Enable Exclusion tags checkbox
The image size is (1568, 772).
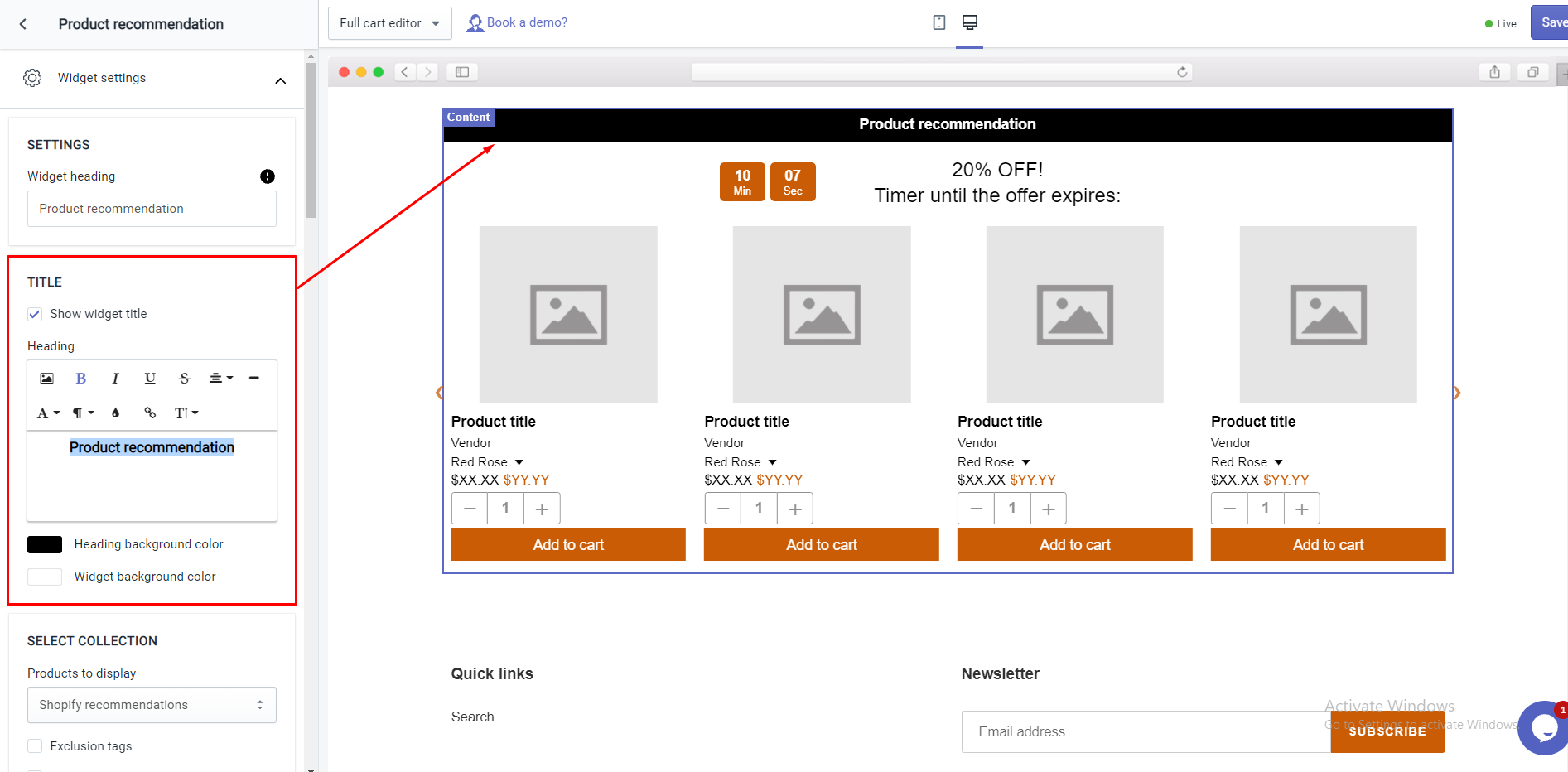click(35, 746)
